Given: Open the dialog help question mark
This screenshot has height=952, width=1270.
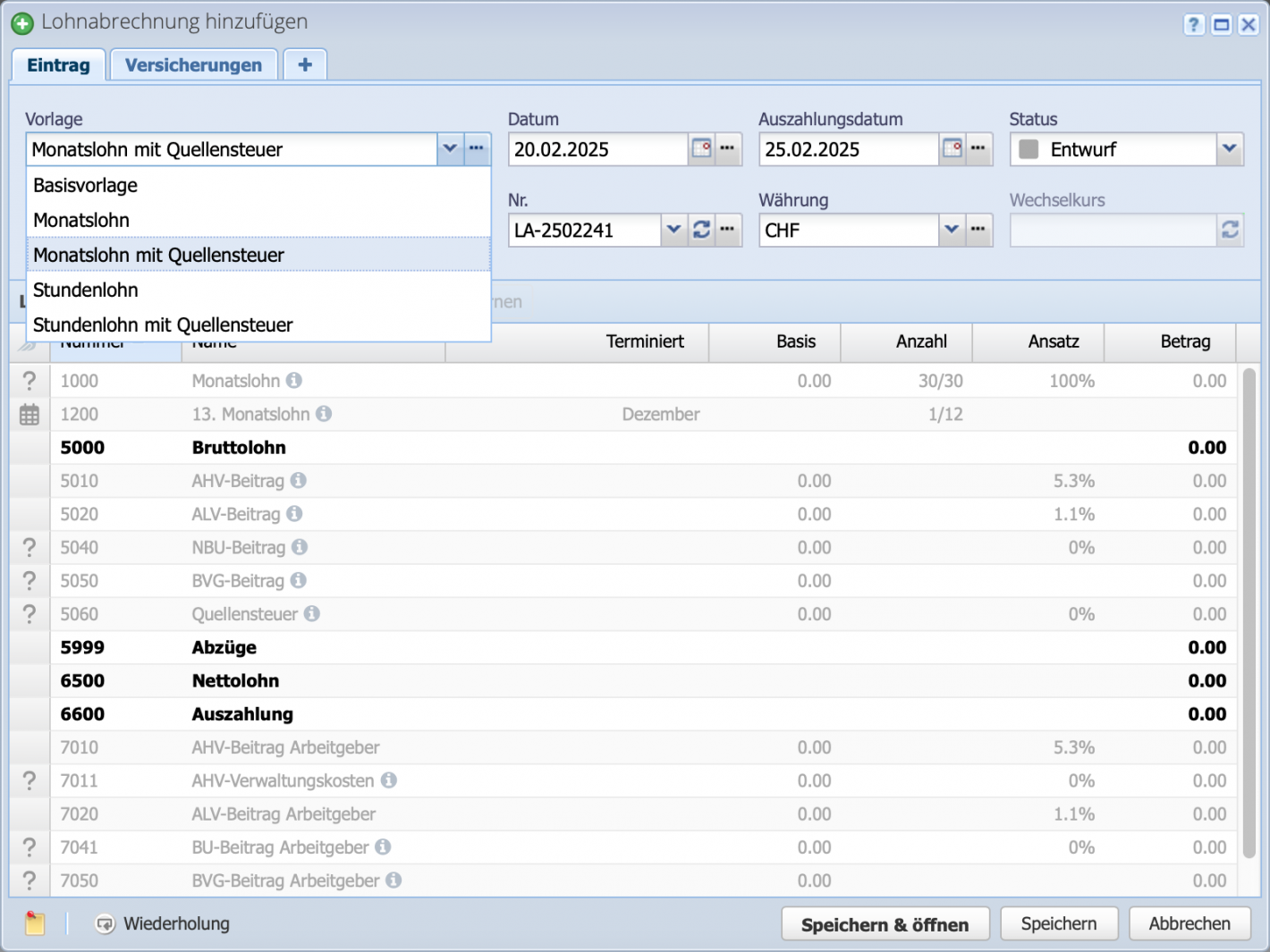Looking at the screenshot, I should point(1194,24).
